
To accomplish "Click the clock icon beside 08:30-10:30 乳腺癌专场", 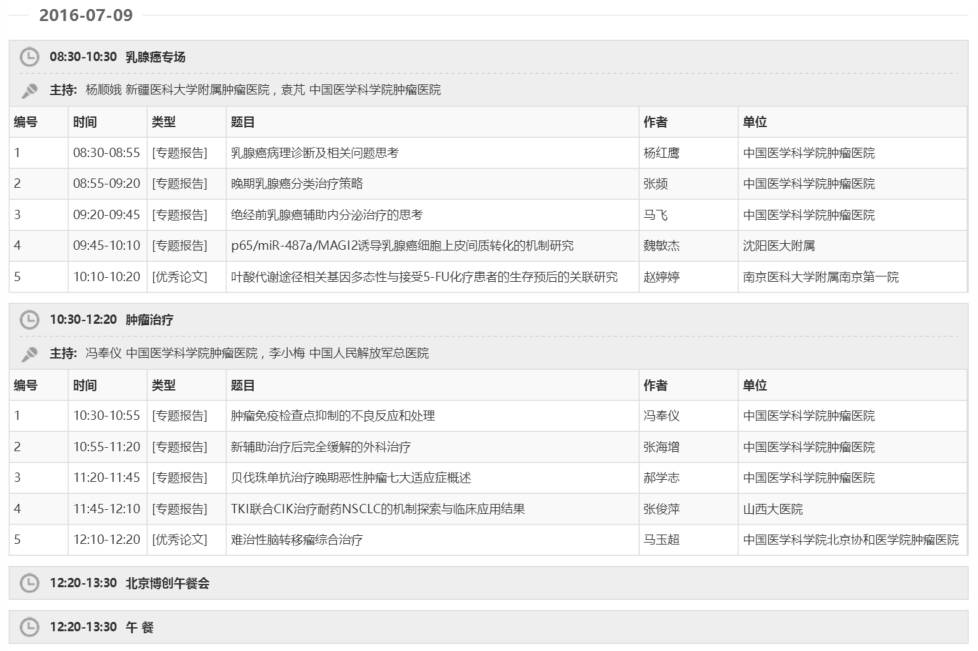I will click(29, 57).
